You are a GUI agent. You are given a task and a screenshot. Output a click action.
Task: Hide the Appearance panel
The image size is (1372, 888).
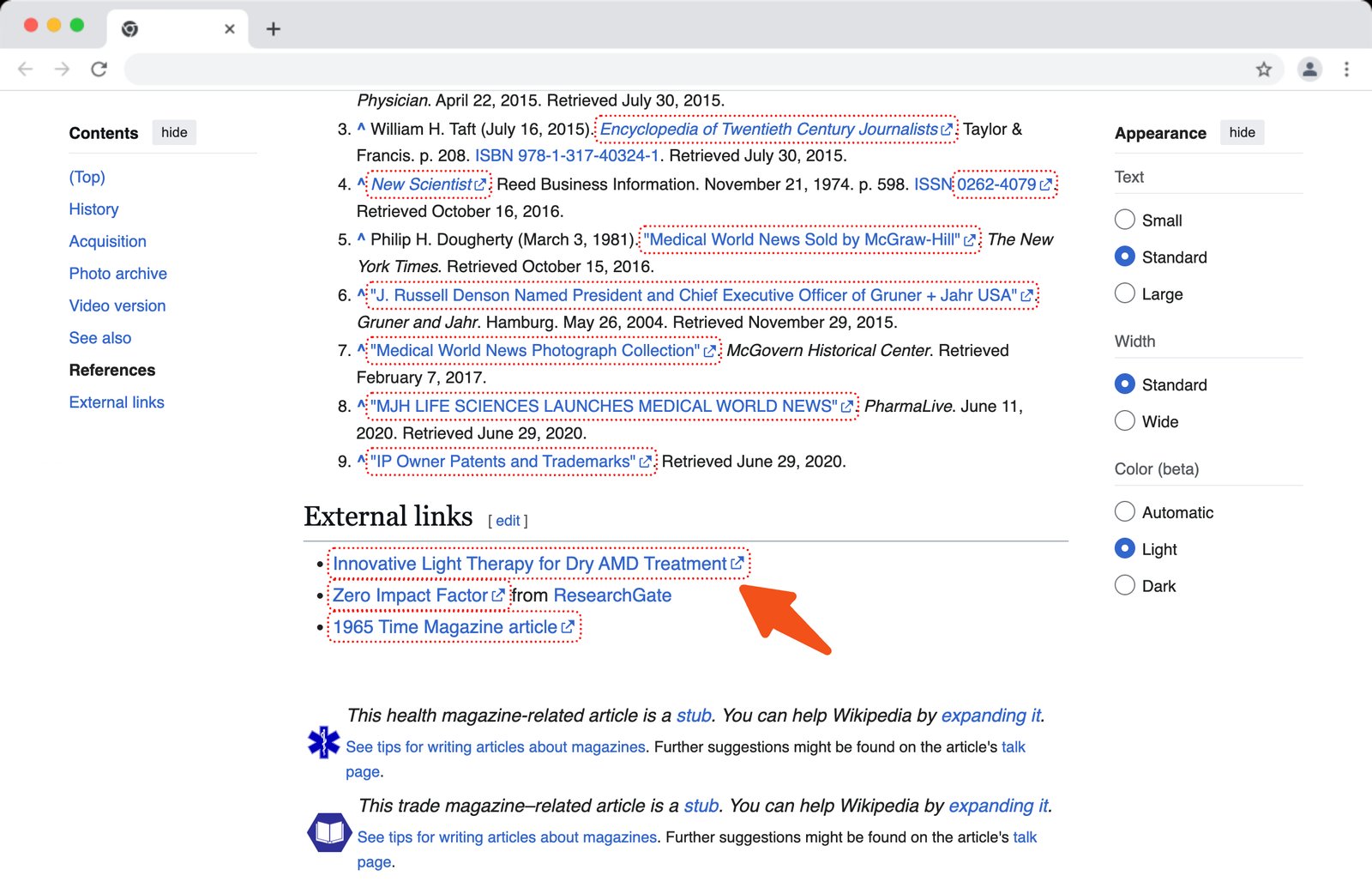1241,132
